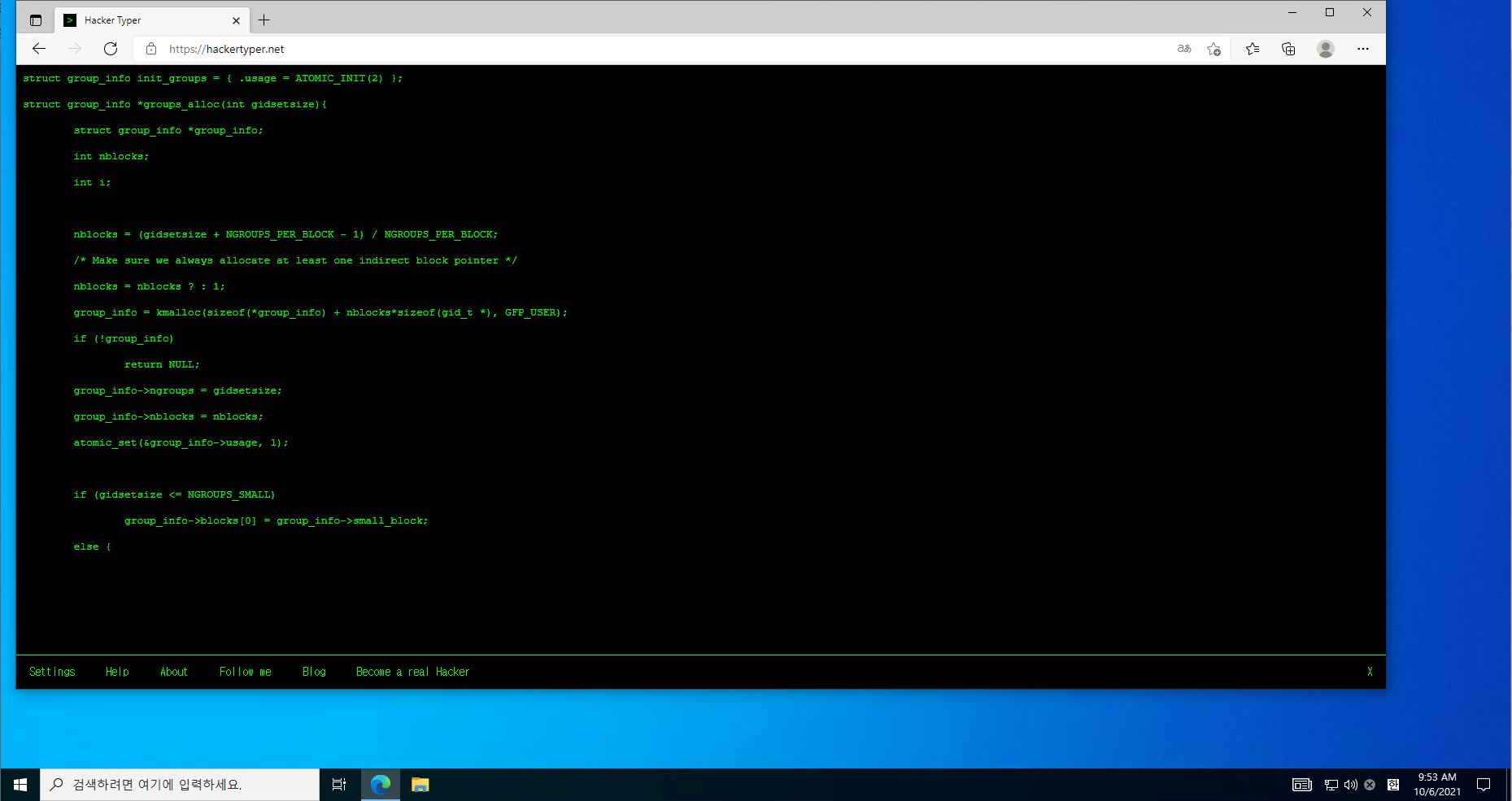Click the 'else {' code line
The height and width of the screenshot is (801, 1512).
tap(92, 546)
